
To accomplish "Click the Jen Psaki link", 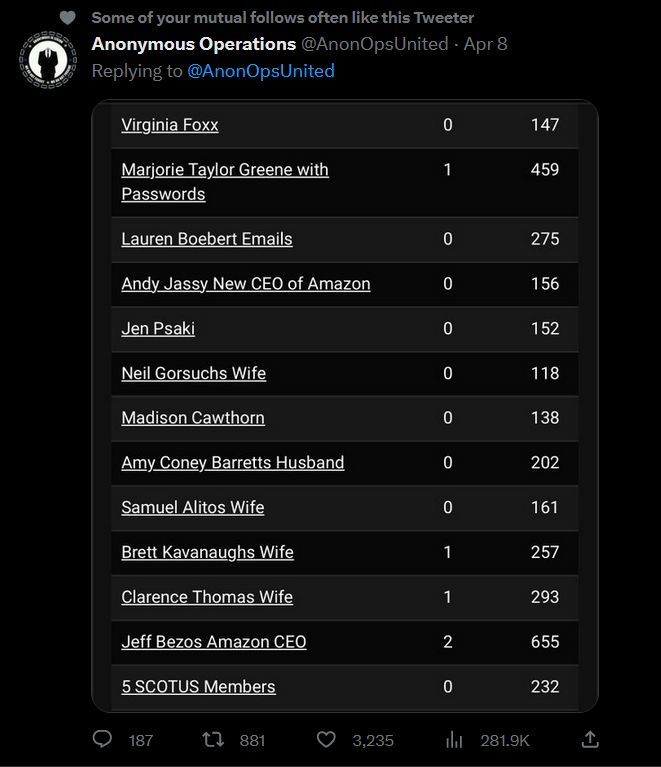I will tap(158, 328).
